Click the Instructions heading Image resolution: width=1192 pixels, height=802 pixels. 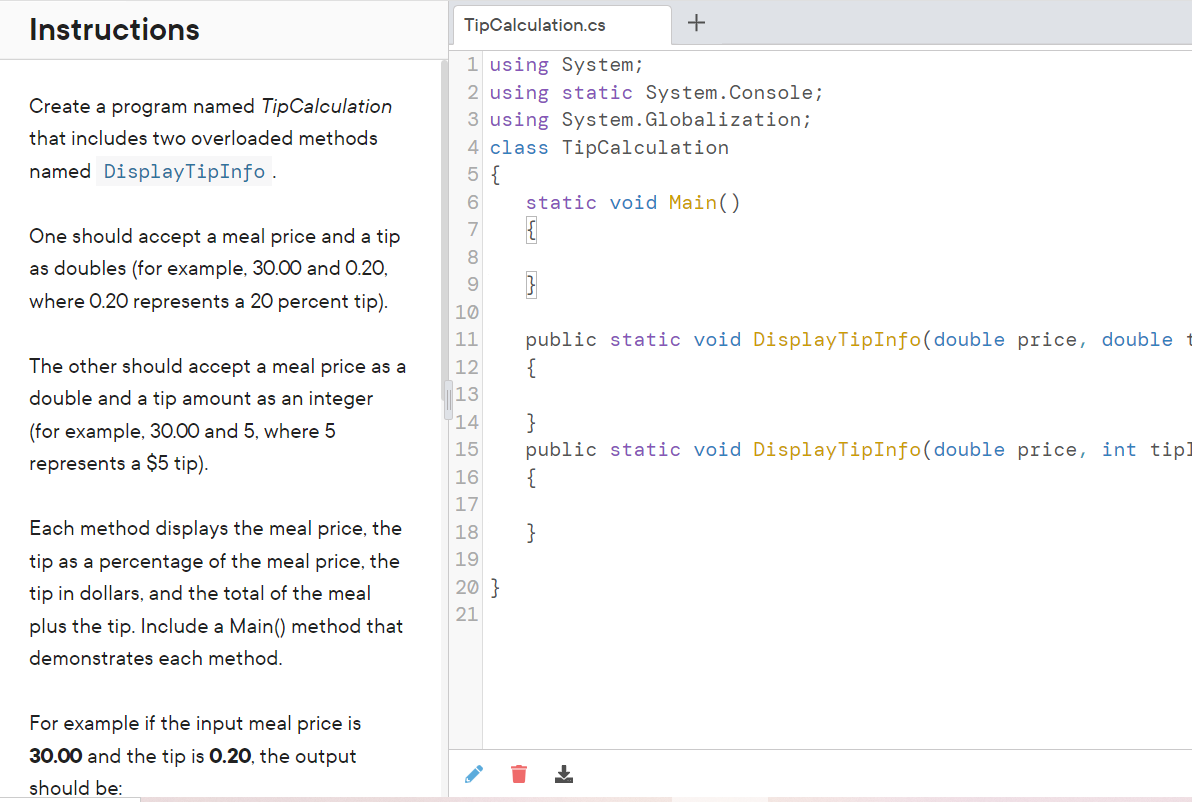pyautogui.click(x=115, y=30)
